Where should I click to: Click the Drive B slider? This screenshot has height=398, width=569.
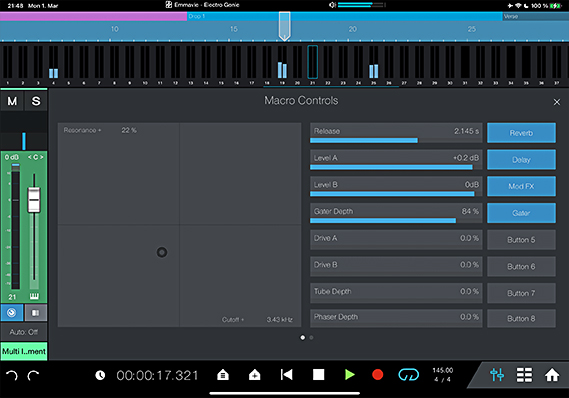point(396,267)
